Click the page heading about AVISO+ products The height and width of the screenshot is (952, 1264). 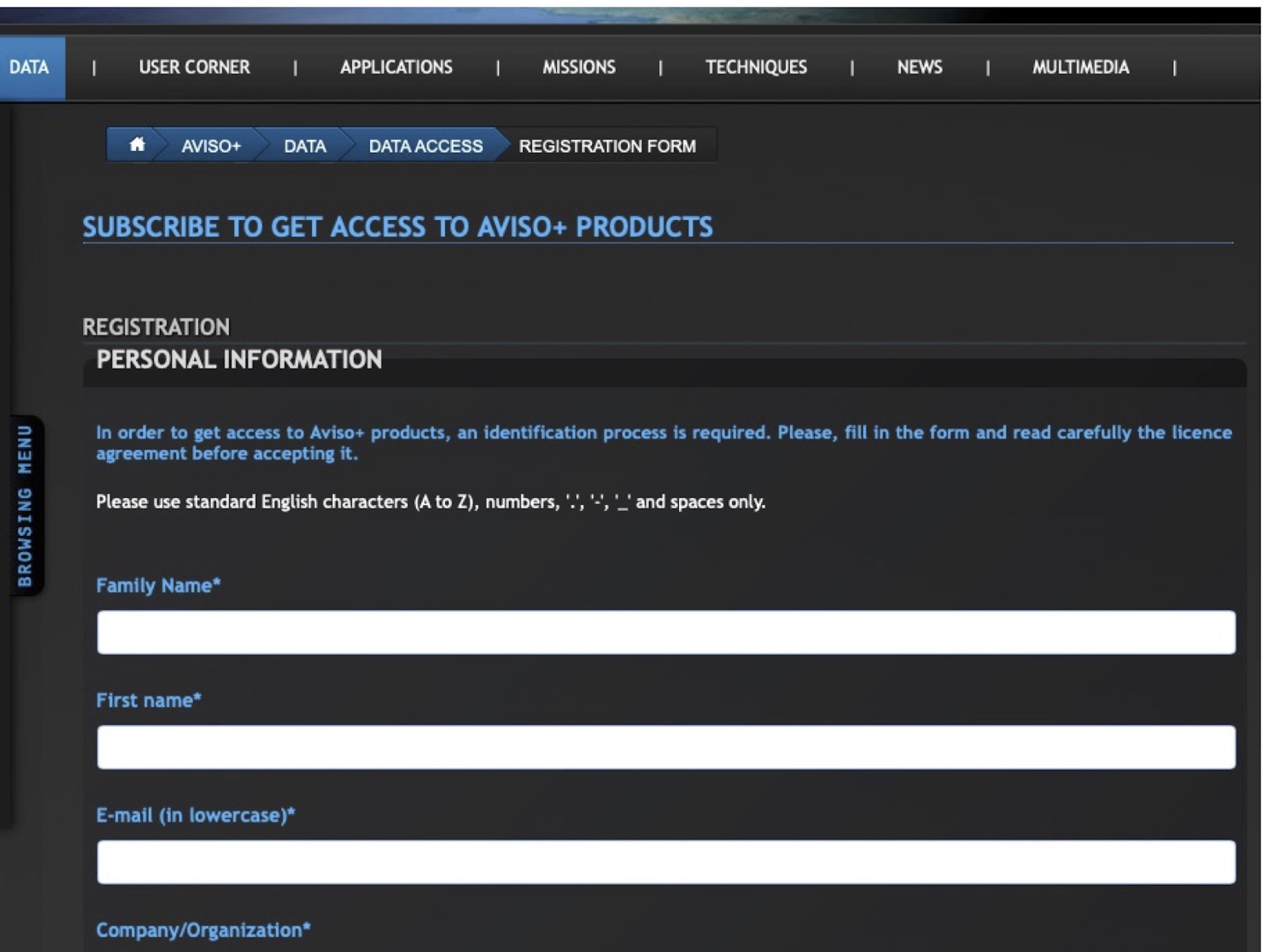click(x=398, y=227)
